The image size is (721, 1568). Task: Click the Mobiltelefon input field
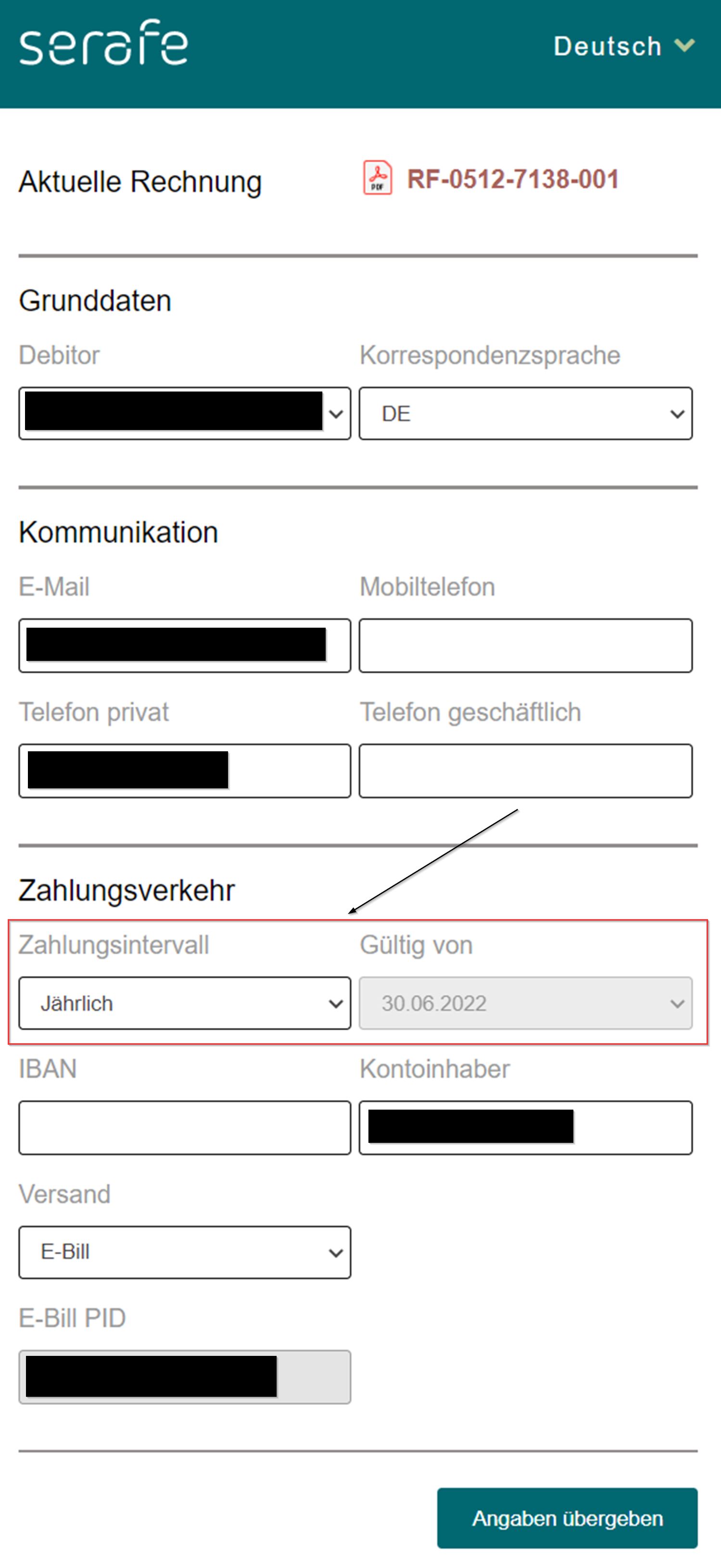[x=526, y=645]
